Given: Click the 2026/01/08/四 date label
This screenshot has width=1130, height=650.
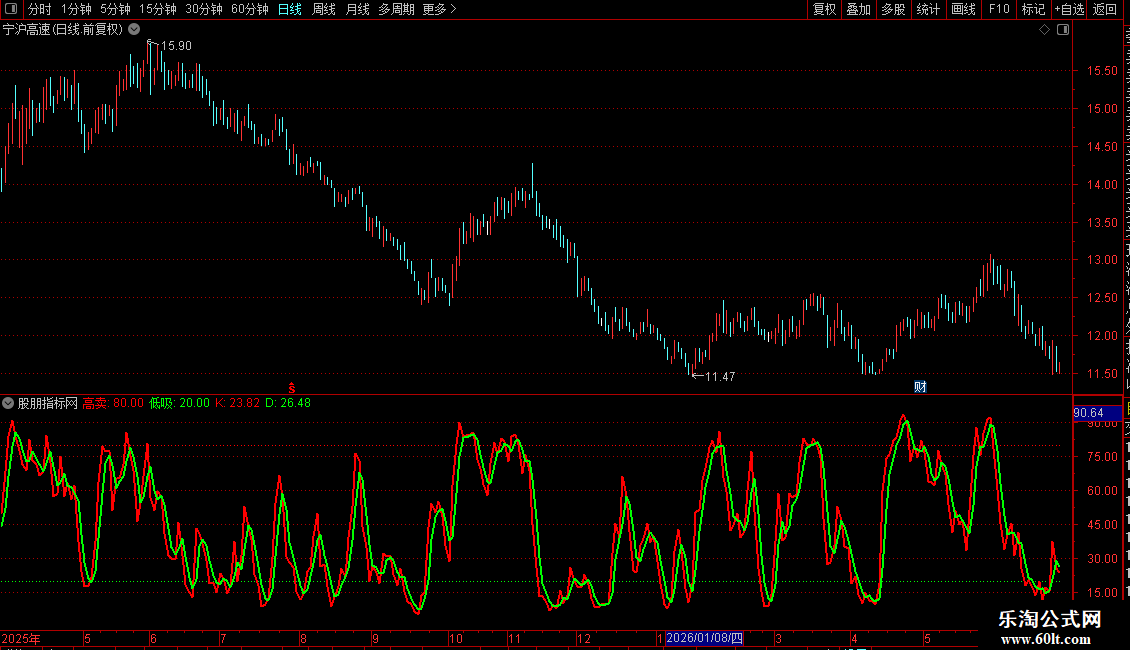Looking at the screenshot, I should [704, 638].
